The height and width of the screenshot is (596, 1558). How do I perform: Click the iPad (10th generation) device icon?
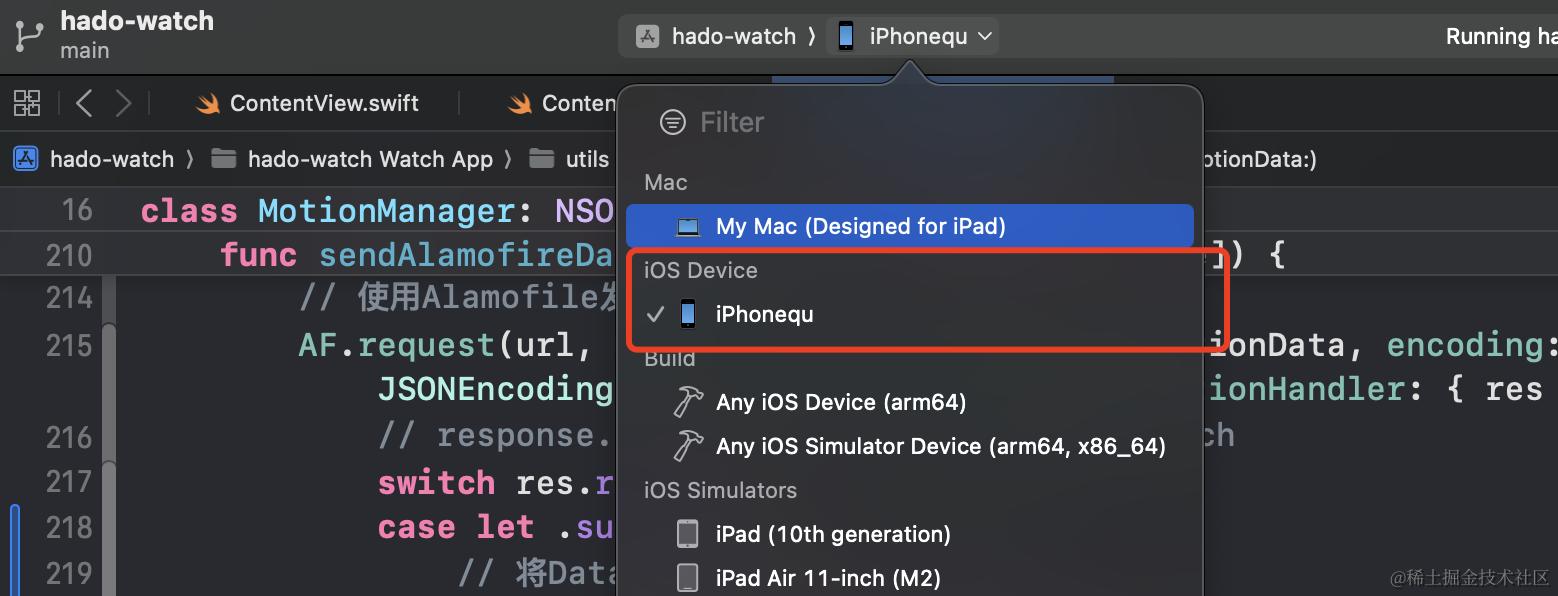pyautogui.click(x=688, y=534)
